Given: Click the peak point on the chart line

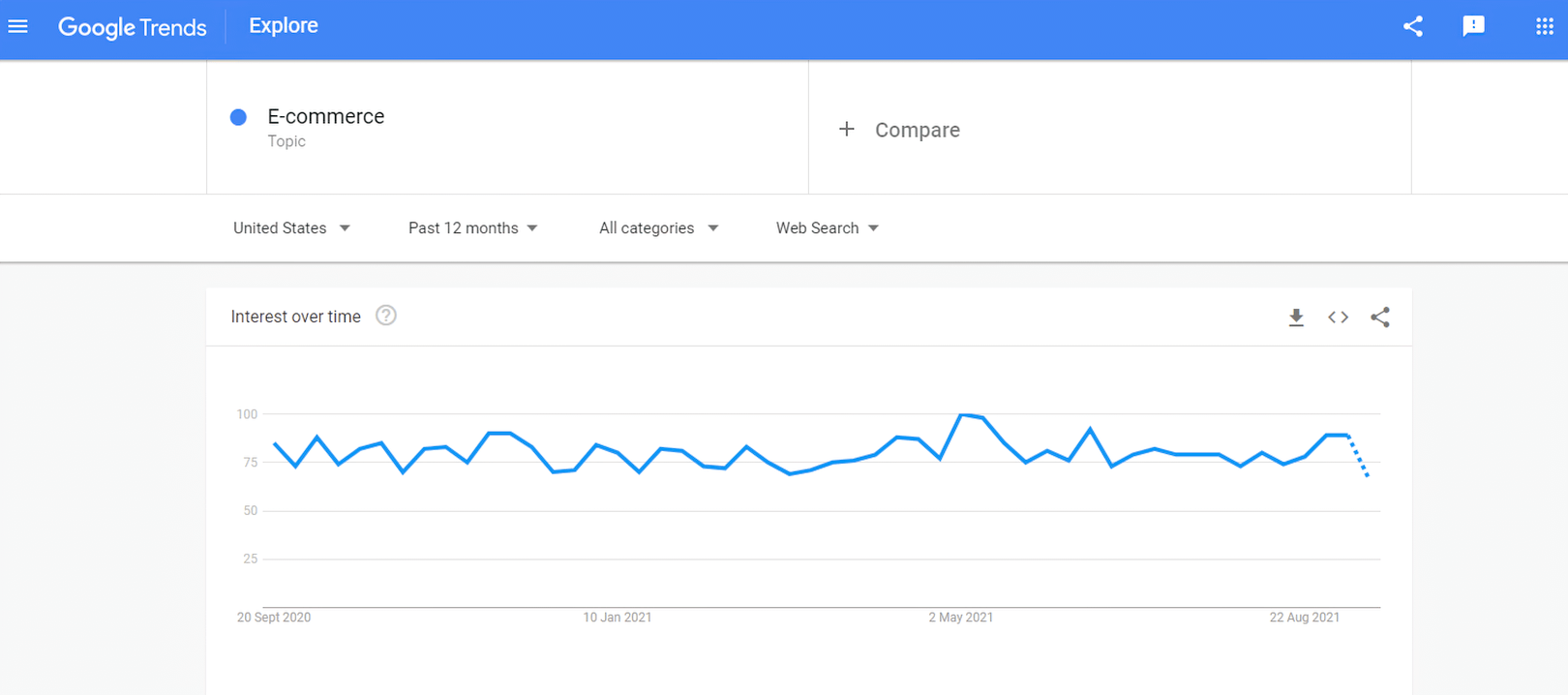Looking at the screenshot, I should (x=961, y=415).
